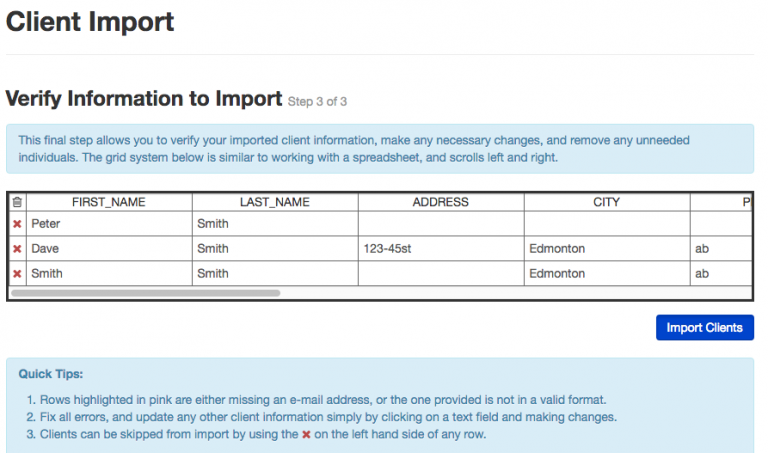Click the empty address cell in third row

[441, 273]
